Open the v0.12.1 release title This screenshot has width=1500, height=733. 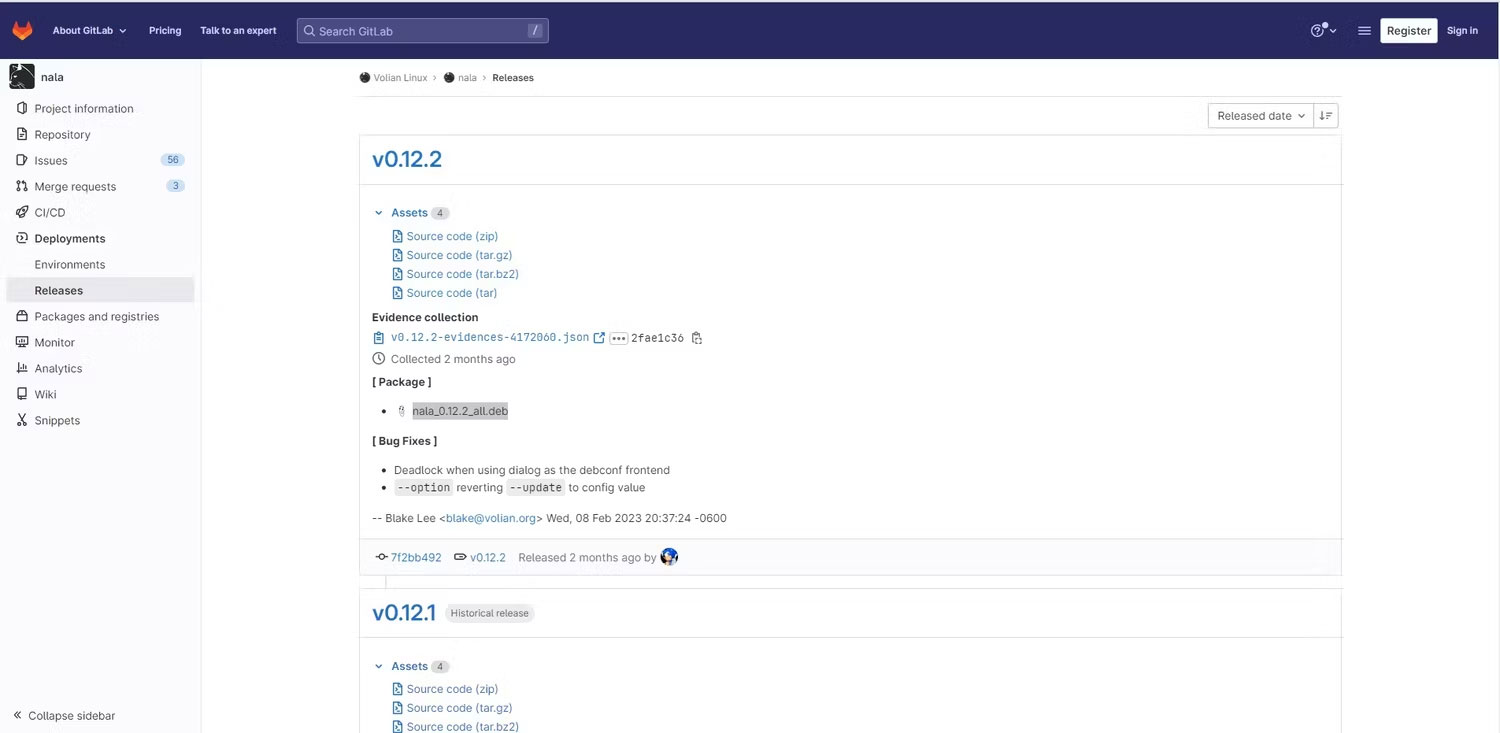(x=404, y=612)
